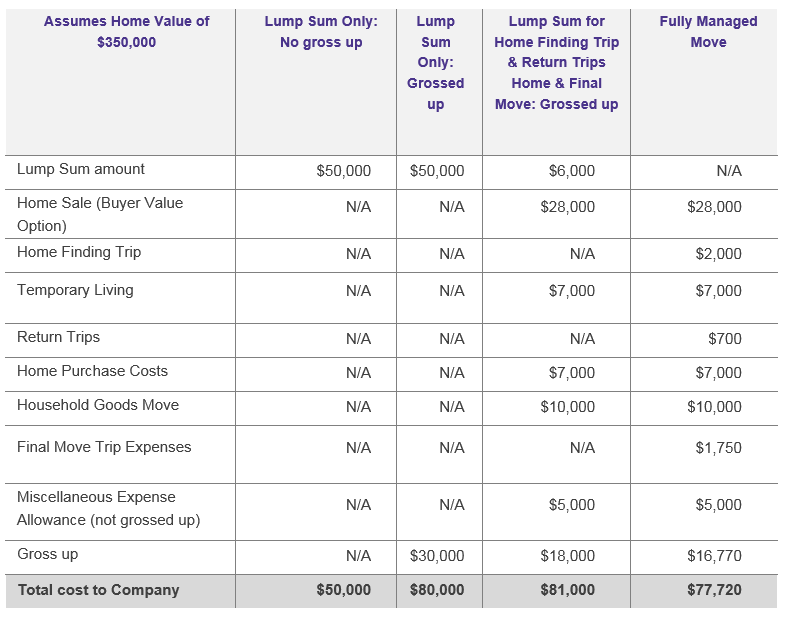786x617 pixels.
Task: Click the "Home Sale (Buyer Value Option)" label
Action: [100, 214]
